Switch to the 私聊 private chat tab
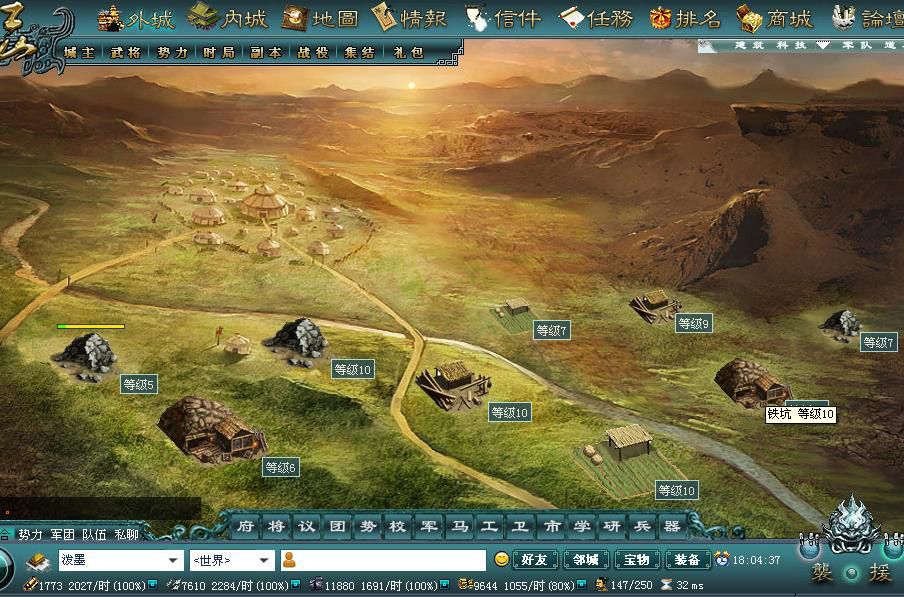The image size is (904, 597). [126, 534]
